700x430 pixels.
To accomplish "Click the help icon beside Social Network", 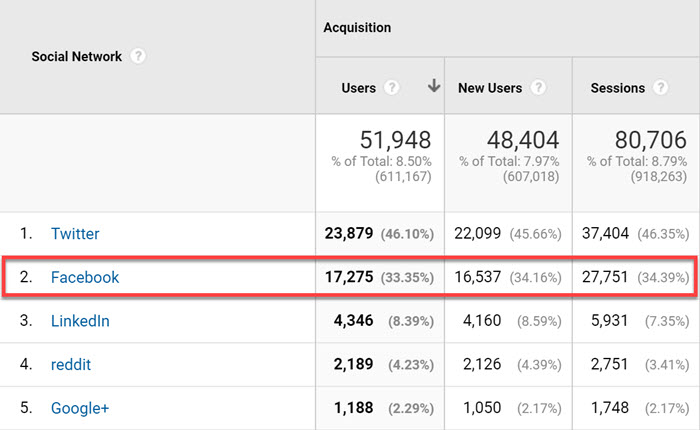I will [138, 57].
